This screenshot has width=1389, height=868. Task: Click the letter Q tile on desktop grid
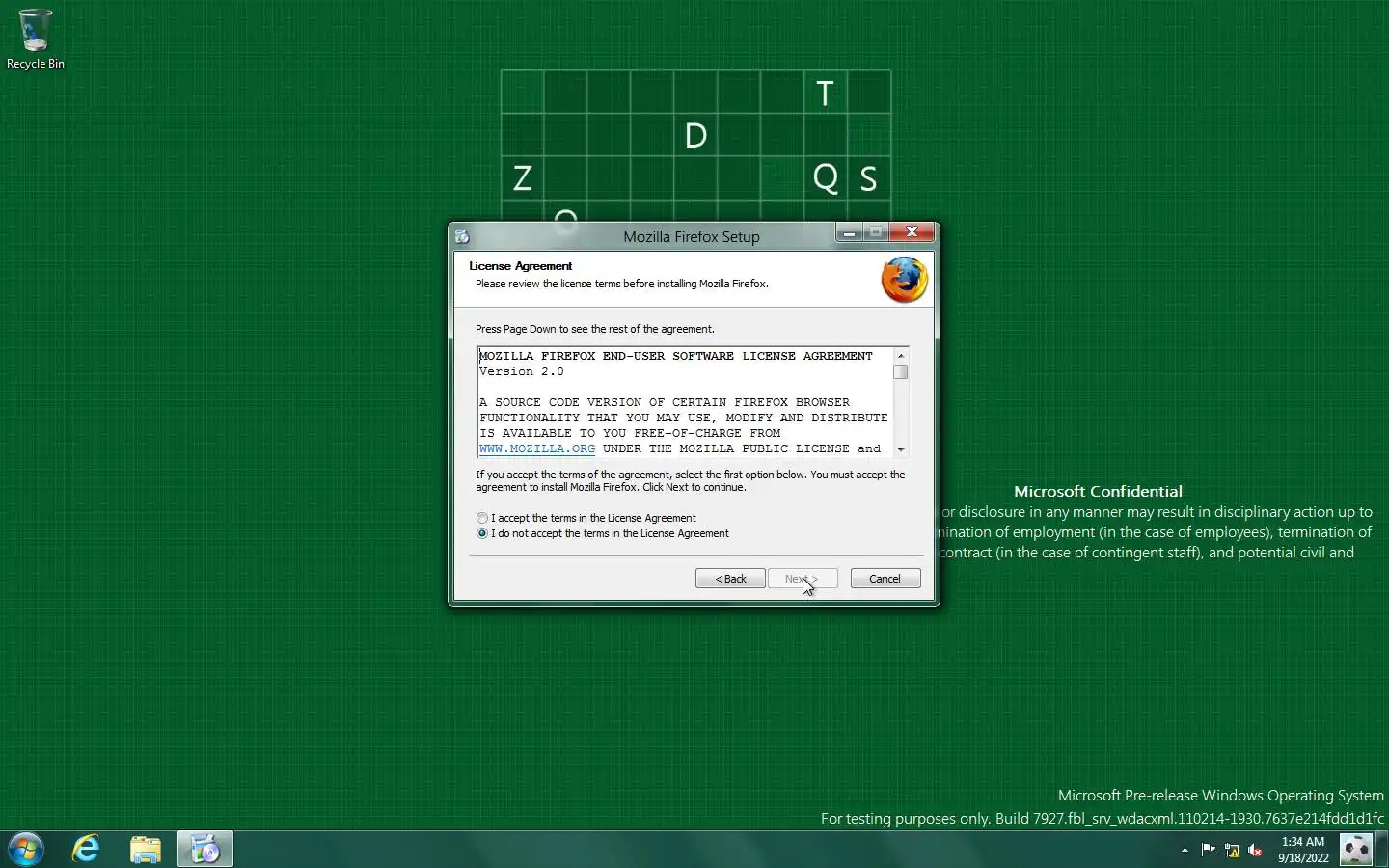coord(825,177)
